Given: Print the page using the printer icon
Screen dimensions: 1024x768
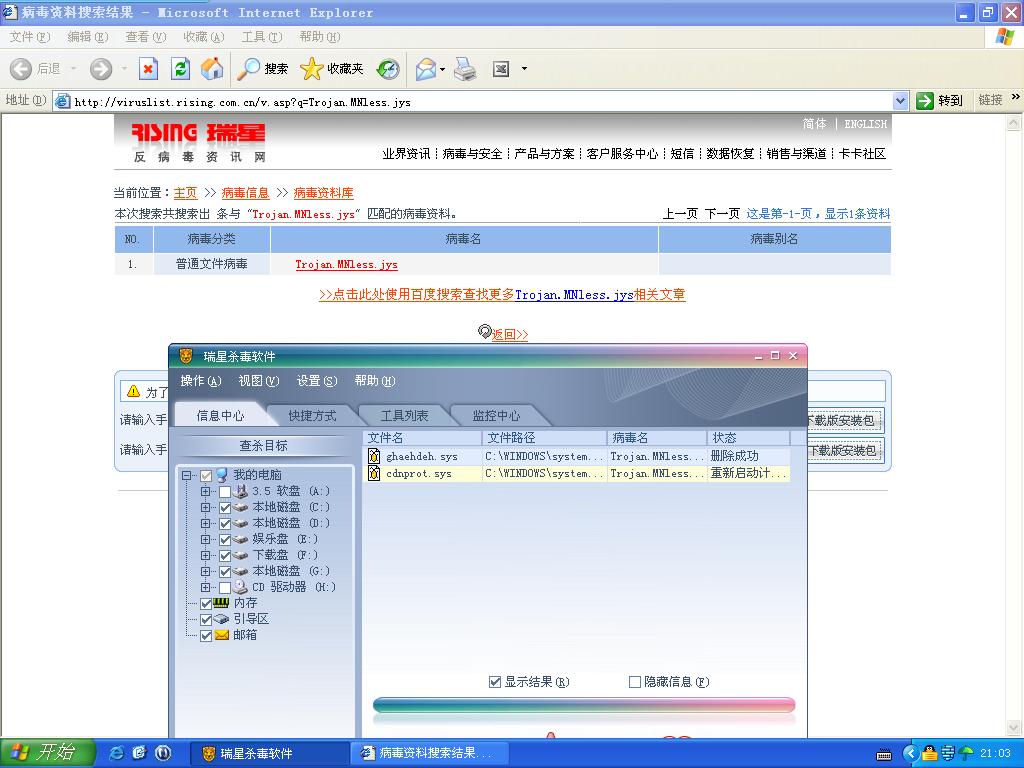Looking at the screenshot, I should point(465,69).
